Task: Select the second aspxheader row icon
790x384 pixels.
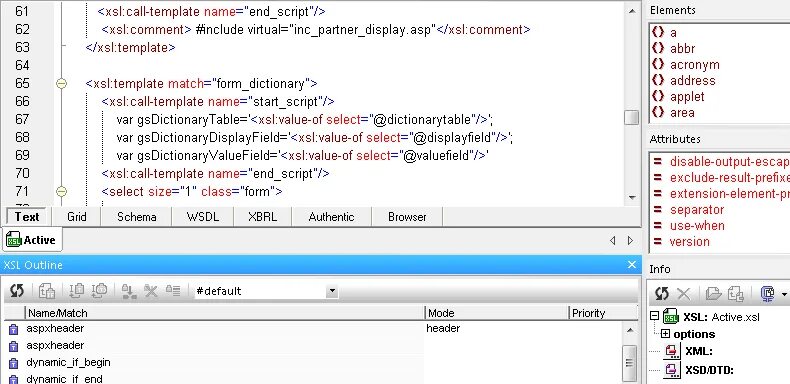Action: [x=14, y=346]
